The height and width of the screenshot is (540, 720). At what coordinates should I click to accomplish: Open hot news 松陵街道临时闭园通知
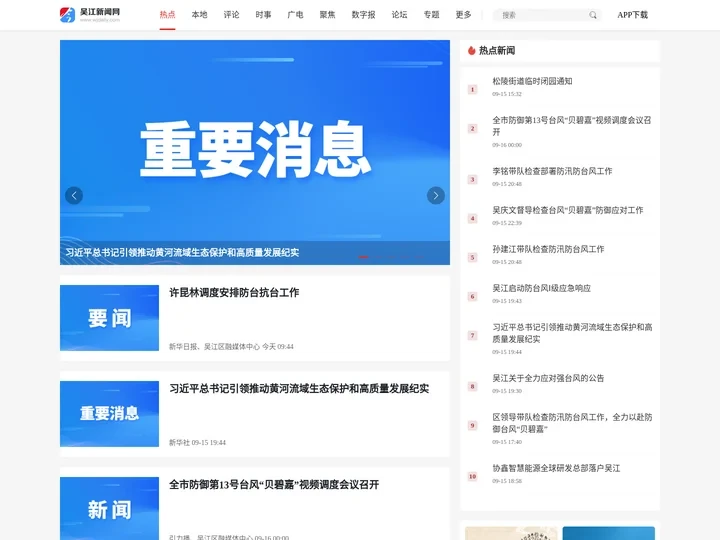(532, 81)
